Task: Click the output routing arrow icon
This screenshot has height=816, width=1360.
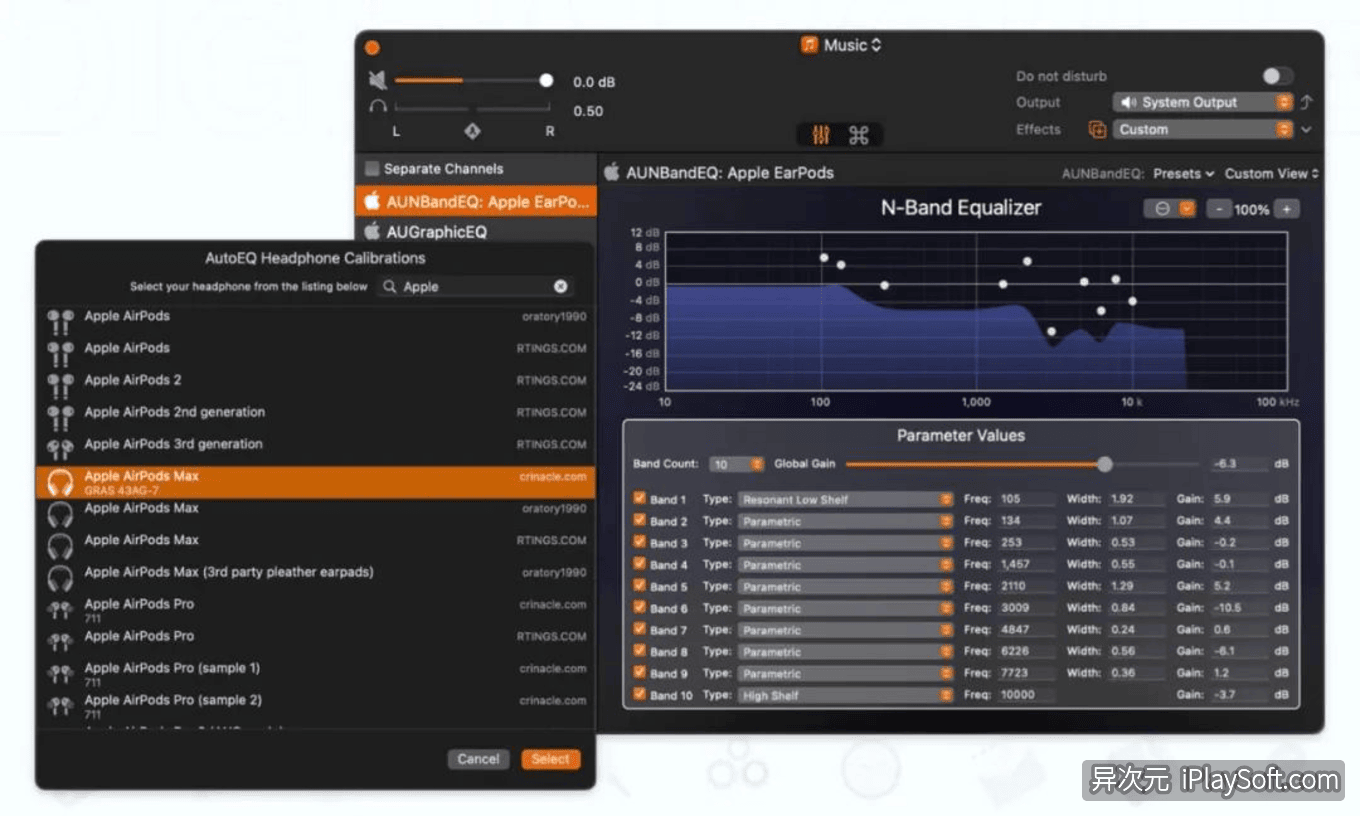Action: [x=1306, y=102]
